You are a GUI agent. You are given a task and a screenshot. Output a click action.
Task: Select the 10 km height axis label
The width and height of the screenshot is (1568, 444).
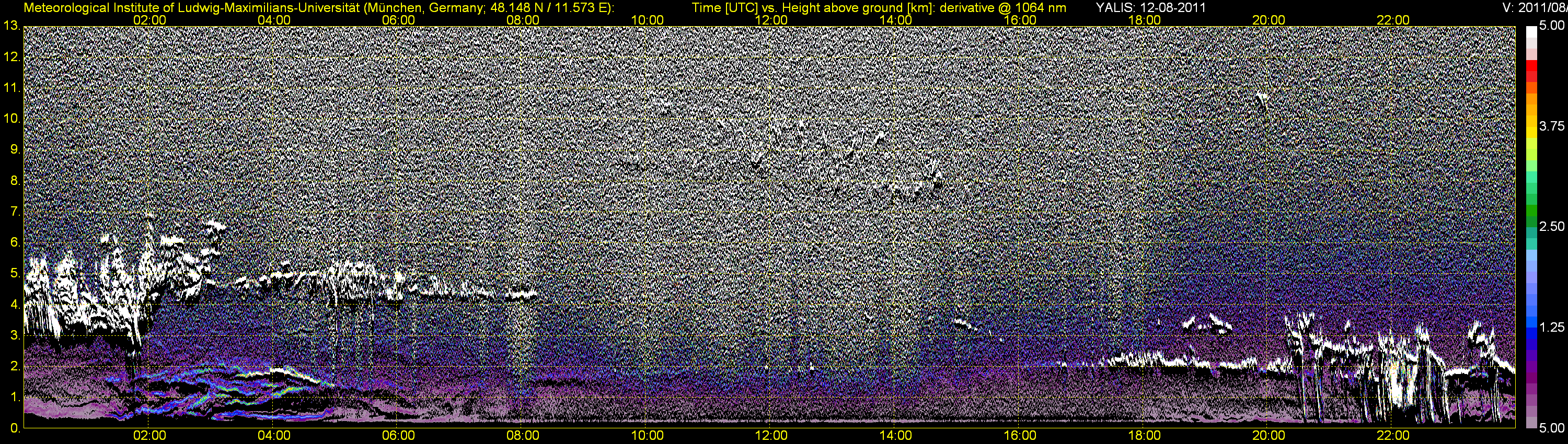click(x=11, y=119)
